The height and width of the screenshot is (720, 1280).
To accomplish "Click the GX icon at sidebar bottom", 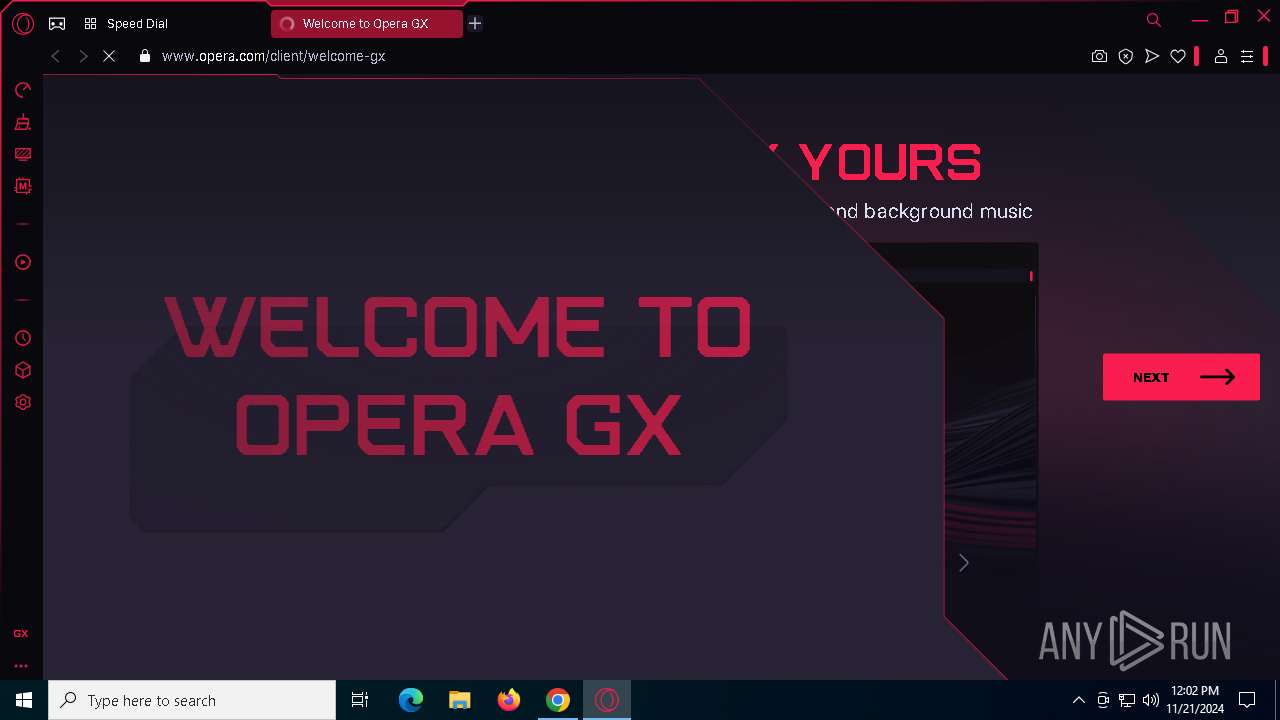I will coord(21,634).
